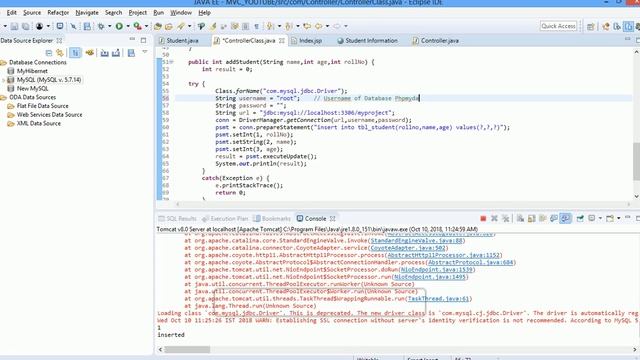The image size is (640, 360).
Task: Open the Edit menu
Action: pos(11,13)
